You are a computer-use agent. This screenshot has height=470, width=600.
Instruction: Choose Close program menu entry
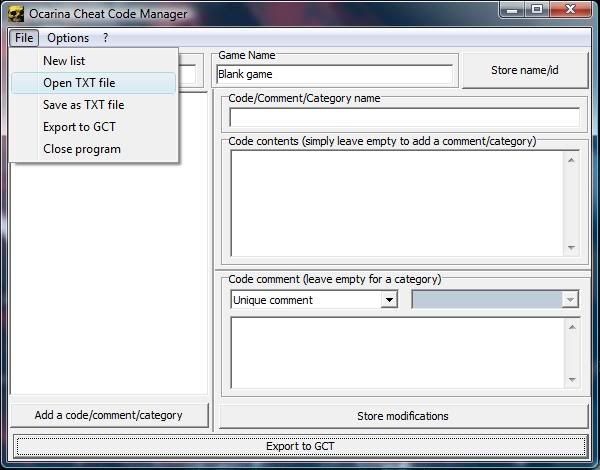point(93,149)
